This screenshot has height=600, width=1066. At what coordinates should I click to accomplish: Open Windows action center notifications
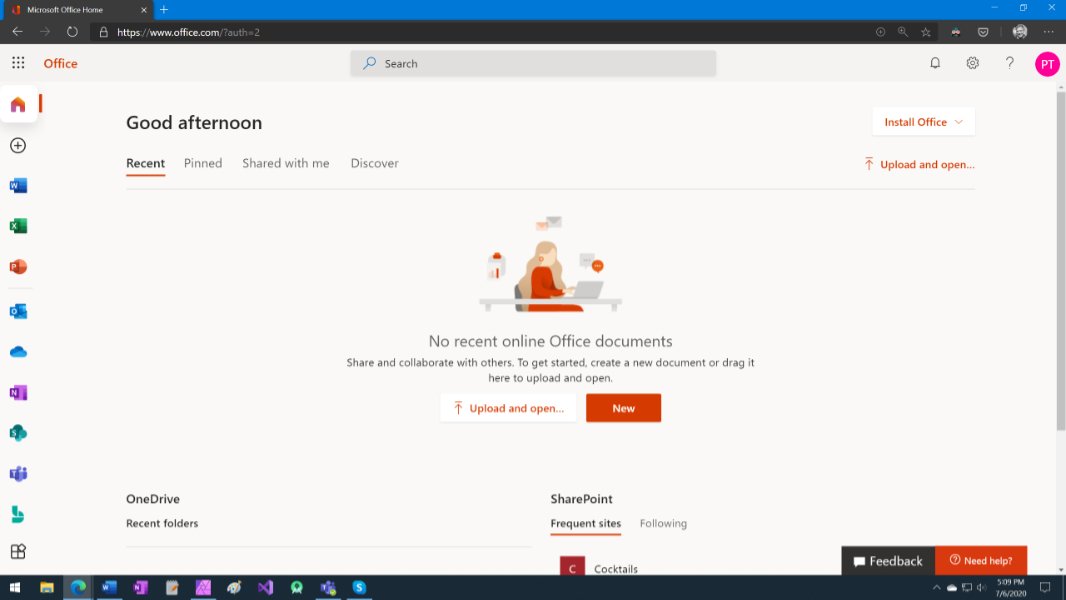(x=1045, y=587)
